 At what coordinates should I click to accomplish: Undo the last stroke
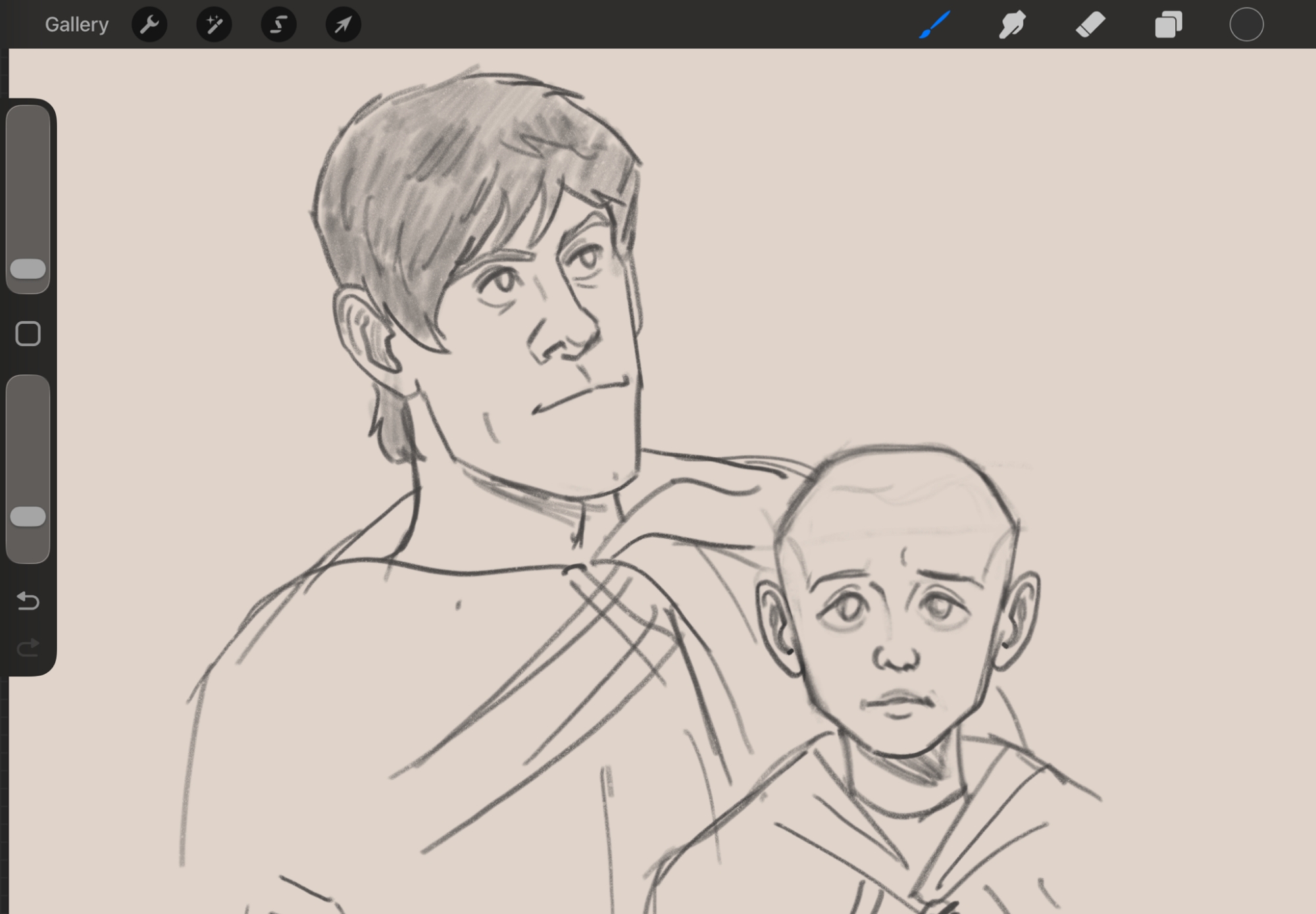[x=28, y=600]
